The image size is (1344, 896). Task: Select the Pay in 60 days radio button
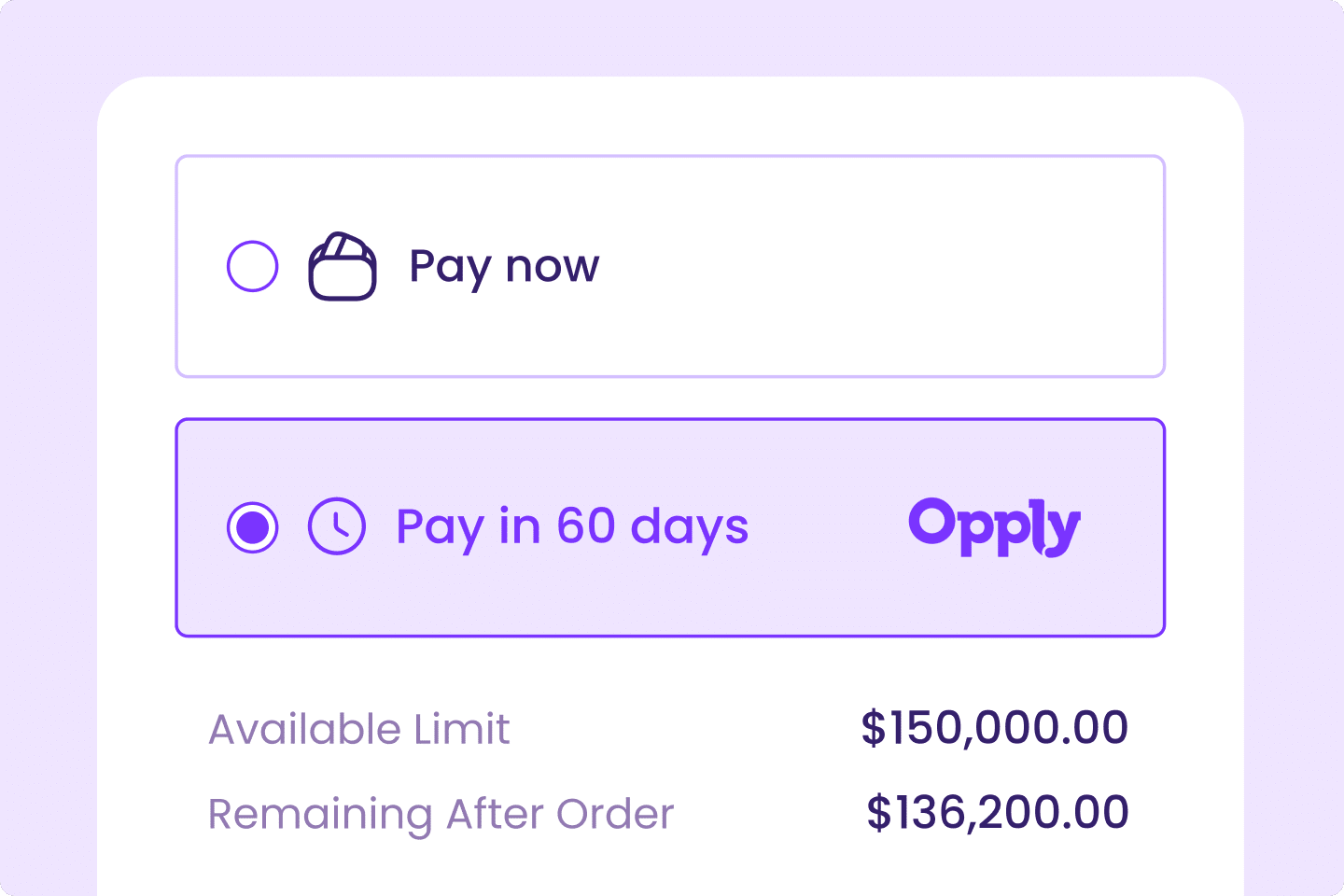pos(253,527)
